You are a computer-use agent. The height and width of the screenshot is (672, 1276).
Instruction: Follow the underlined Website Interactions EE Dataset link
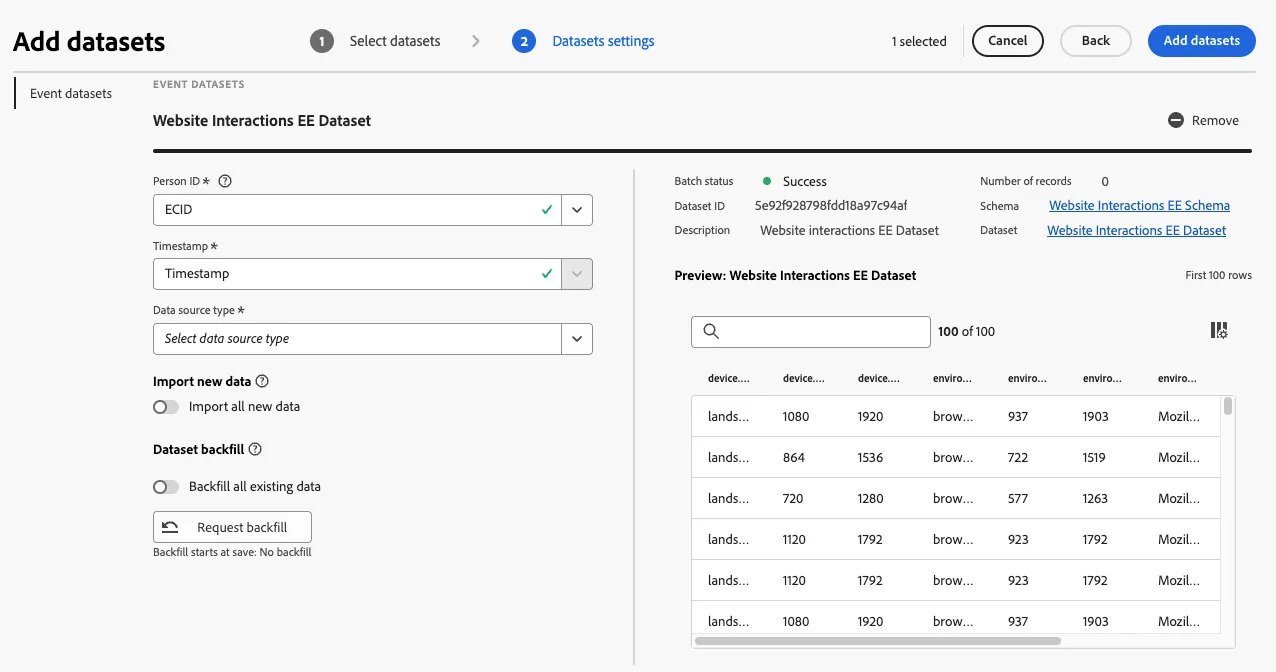coord(1136,230)
